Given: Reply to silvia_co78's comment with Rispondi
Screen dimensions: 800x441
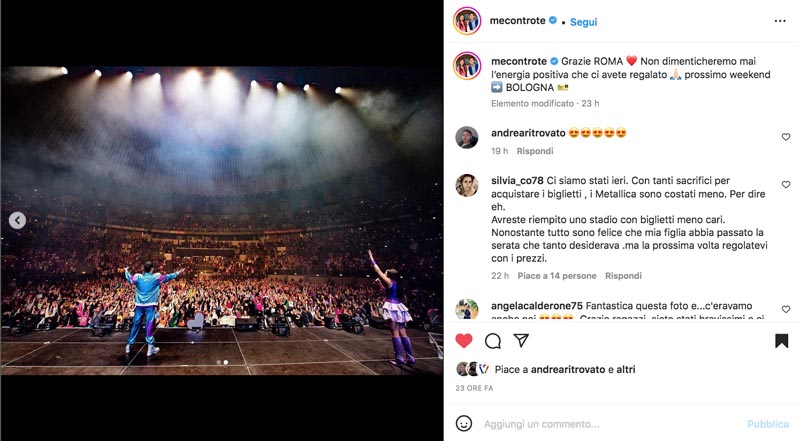Looking at the screenshot, I should pyautogui.click(x=623, y=276).
